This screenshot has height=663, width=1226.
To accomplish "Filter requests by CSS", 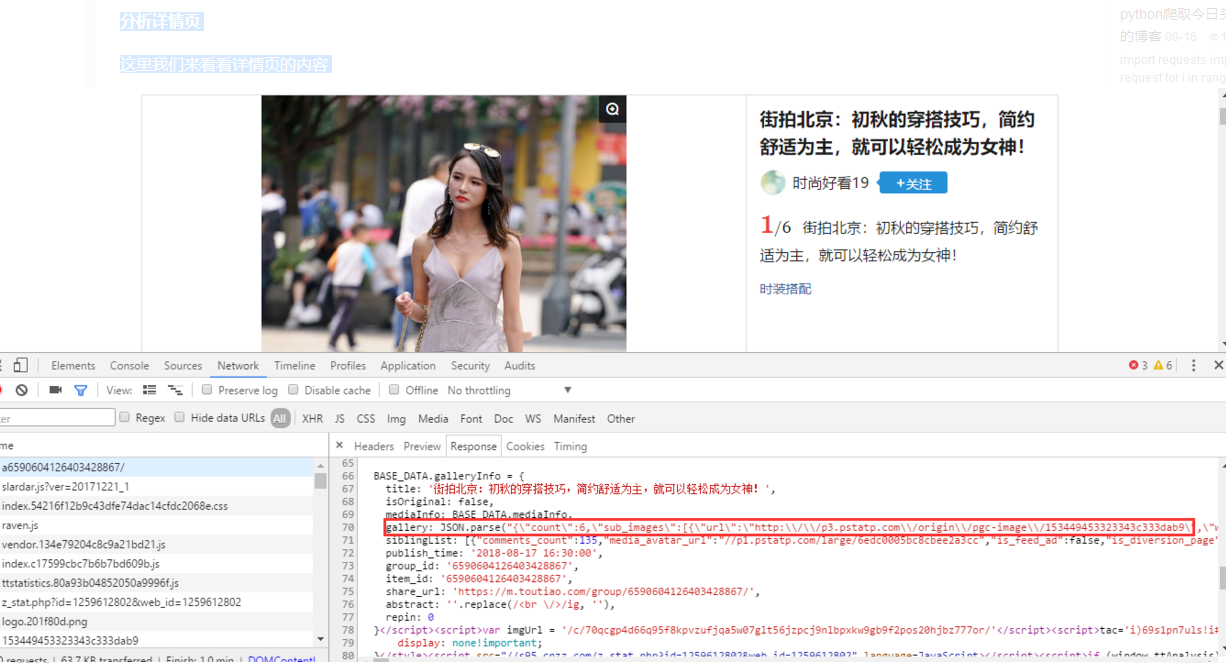I will click(366, 418).
